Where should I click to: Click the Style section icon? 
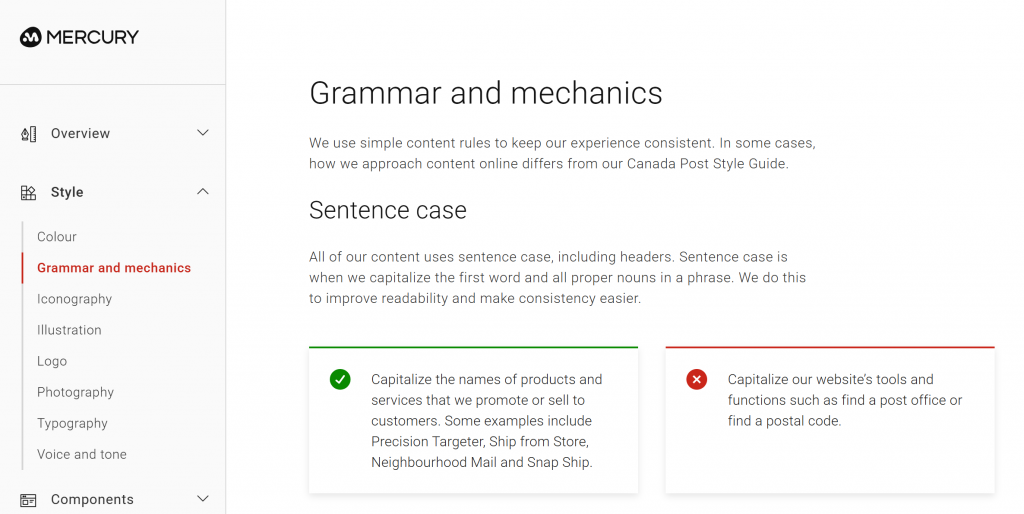pyautogui.click(x=28, y=192)
